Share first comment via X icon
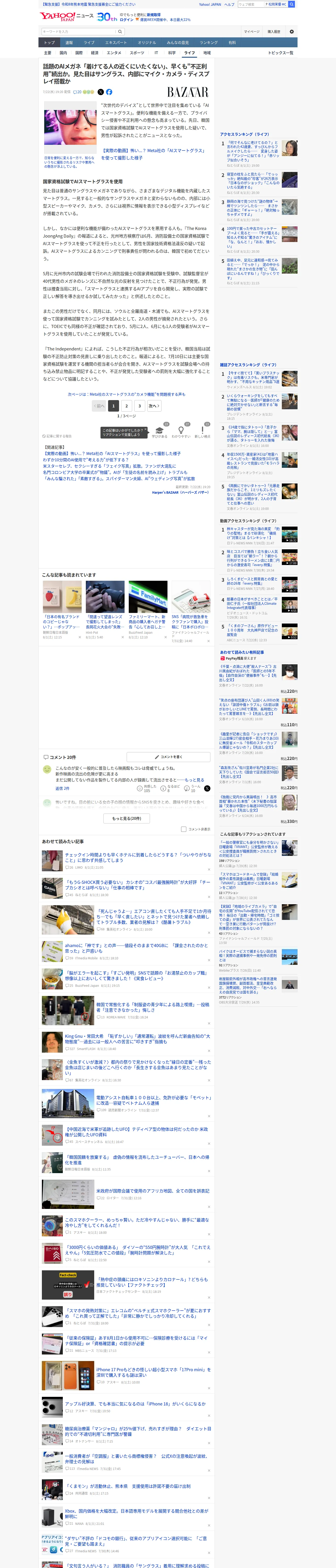The width and height of the screenshot is (336, 1568). (207, 788)
